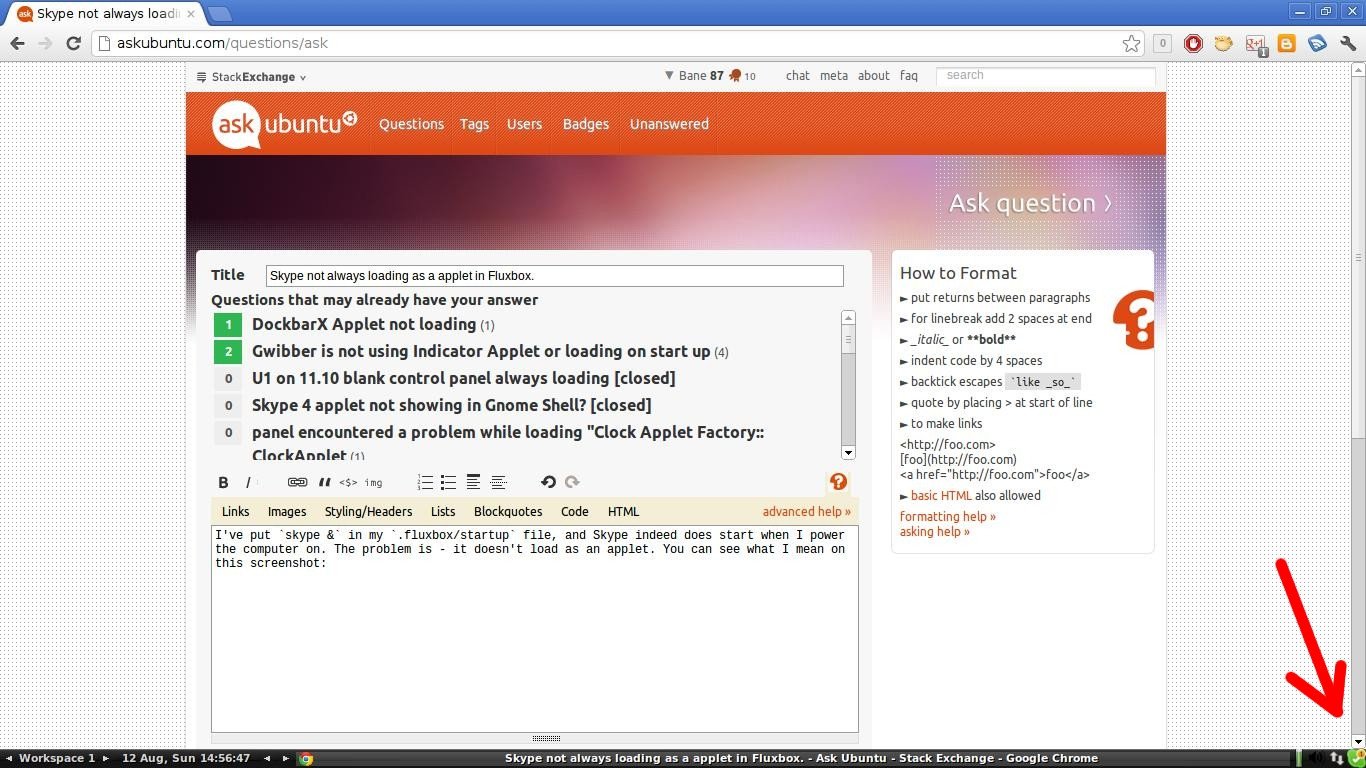Open 'Skype 4 applet not showing' question
Viewport: 1366px width, 768px height.
coord(452,405)
